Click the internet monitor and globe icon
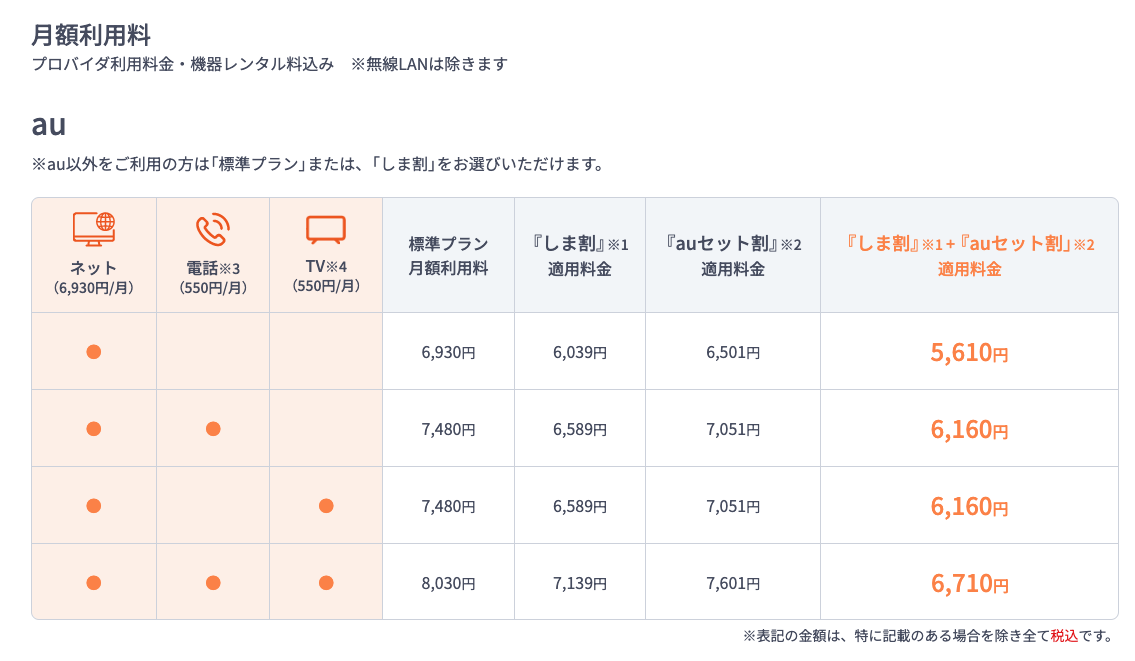This screenshot has height=661, width=1135. [x=94, y=229]
